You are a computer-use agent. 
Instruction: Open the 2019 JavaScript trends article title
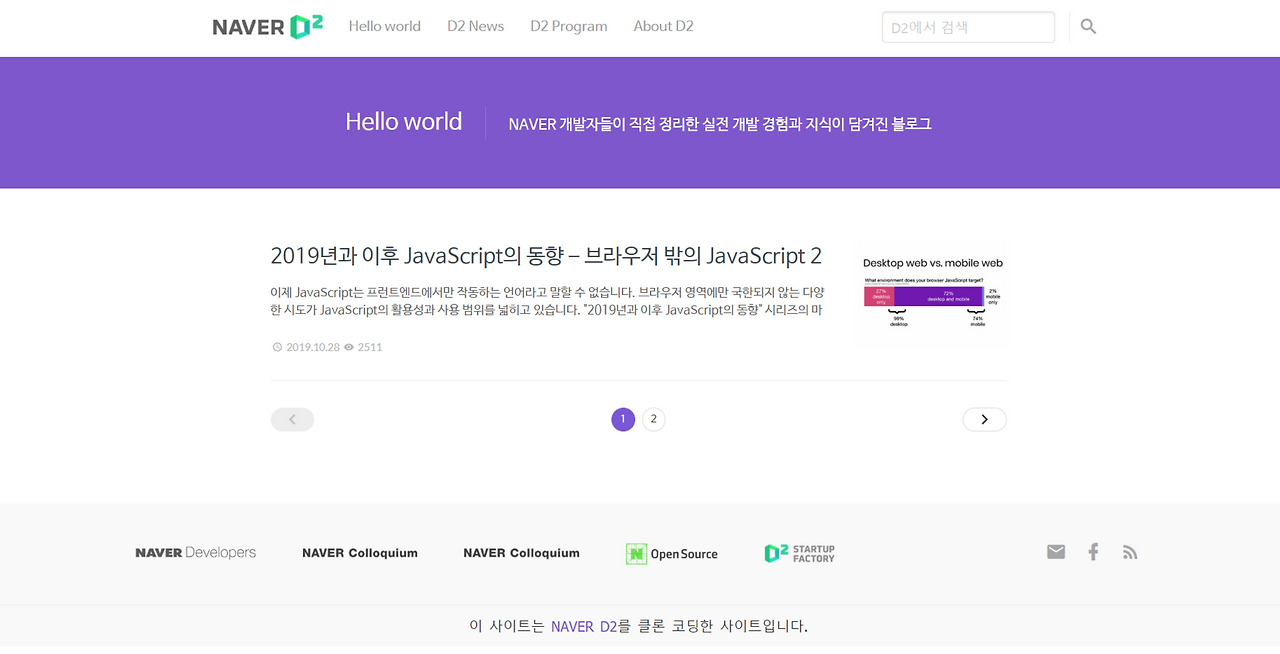point(546,256)
